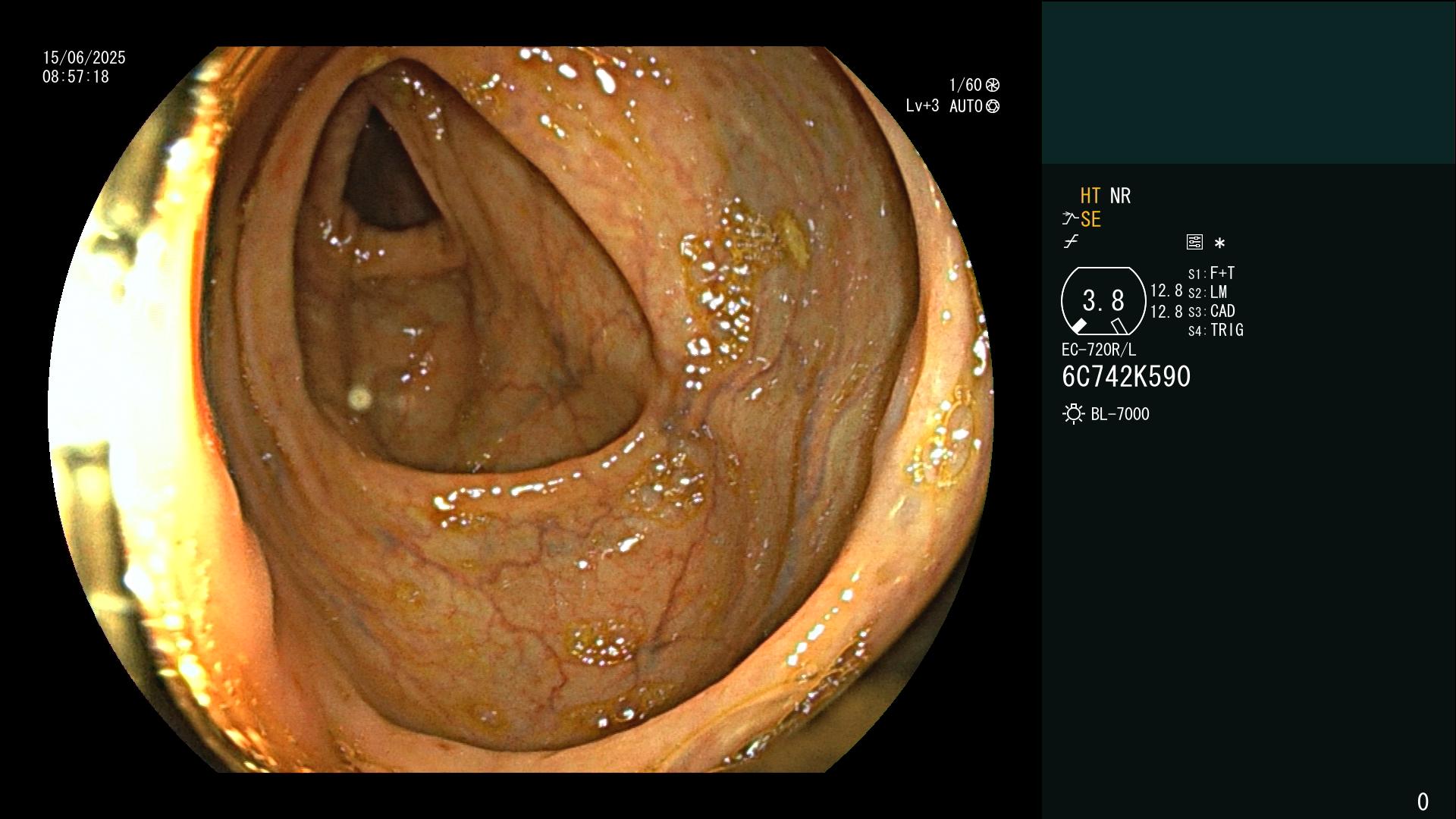Click the Lv+3 brightness level
The width and height of the screenshot is (1456, 819).
(922, 106)
